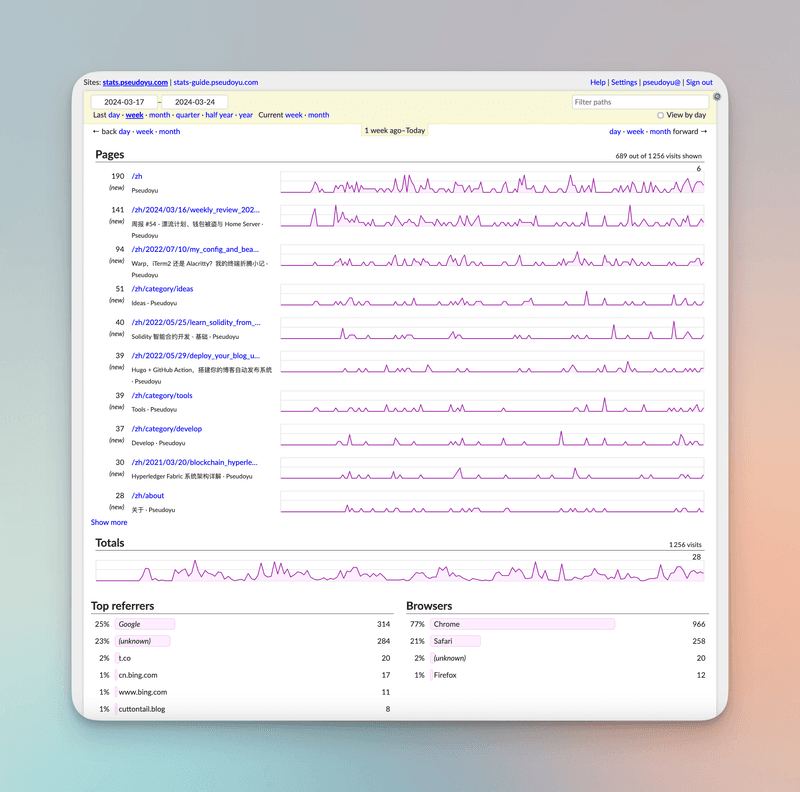Select Last month period link
The height and width of the screenshot is (792, 800).
[159, 115]
